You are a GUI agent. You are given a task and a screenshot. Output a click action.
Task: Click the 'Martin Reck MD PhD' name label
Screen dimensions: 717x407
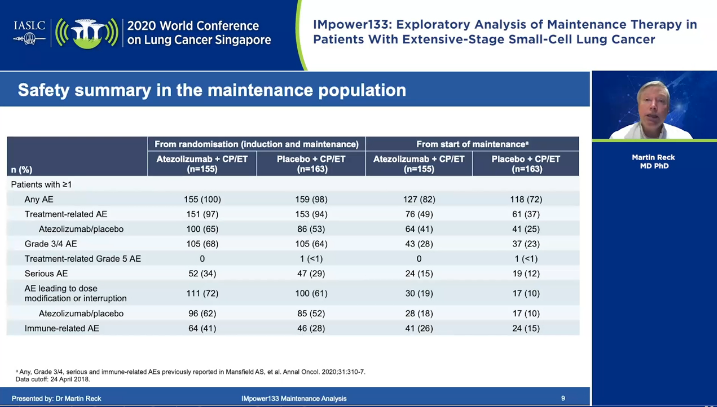(x=653, y=161)
